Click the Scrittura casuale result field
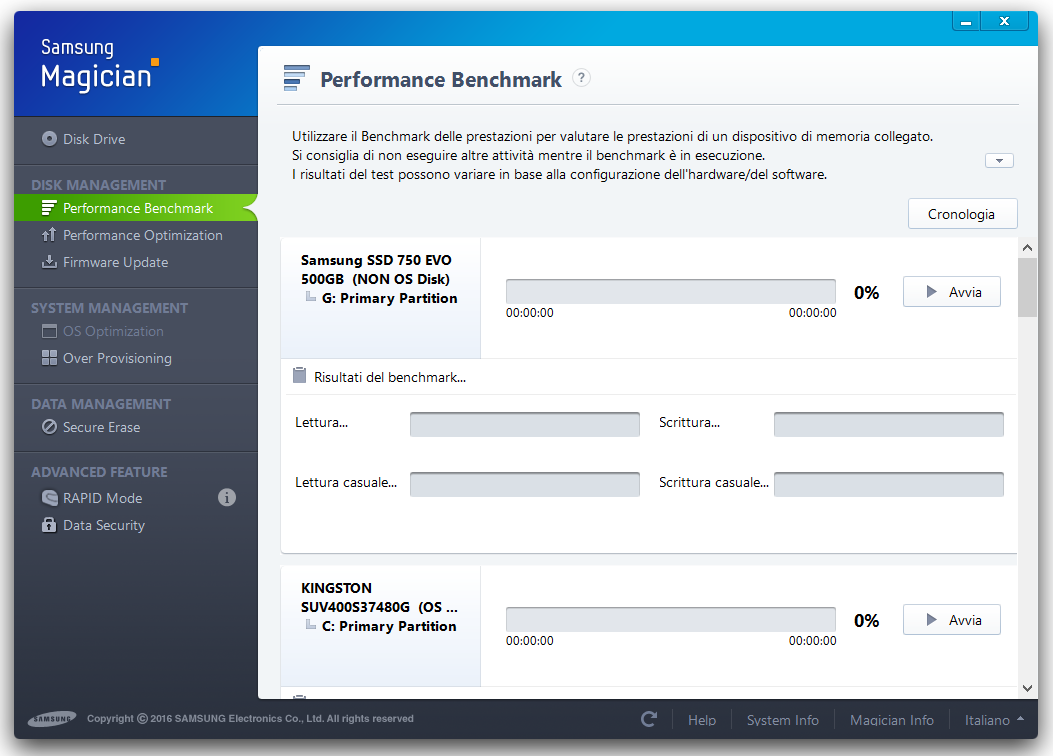The image size is (1053, 756). pyautogui.click(x=888, y=484)
